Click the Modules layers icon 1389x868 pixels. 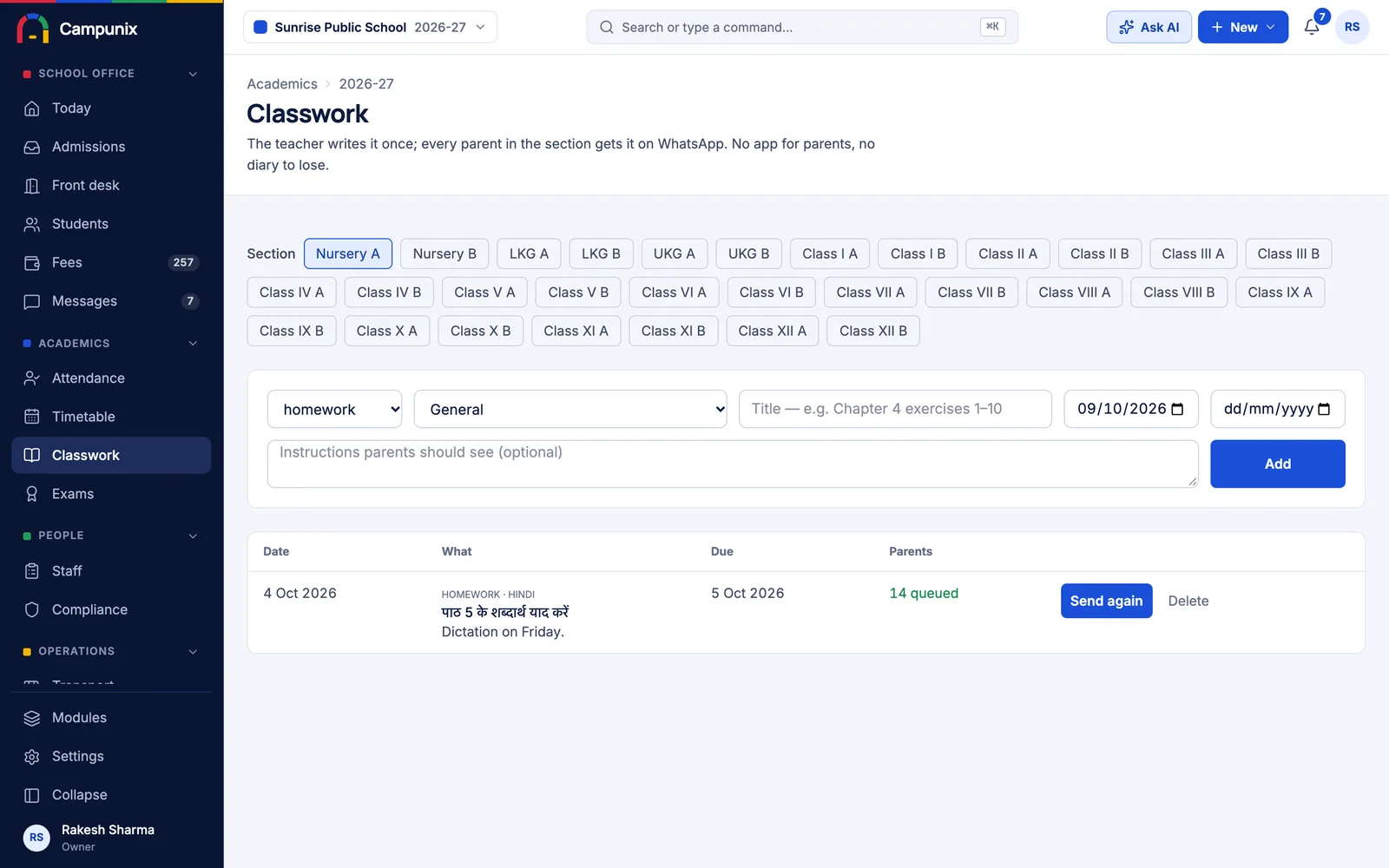click(32, 718)
